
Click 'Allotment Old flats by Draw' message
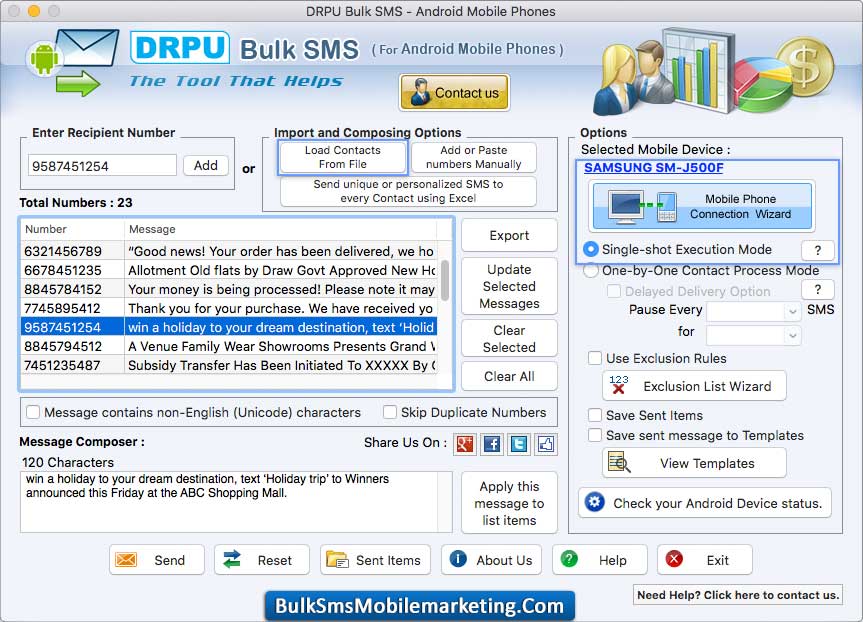coord(281,270)
